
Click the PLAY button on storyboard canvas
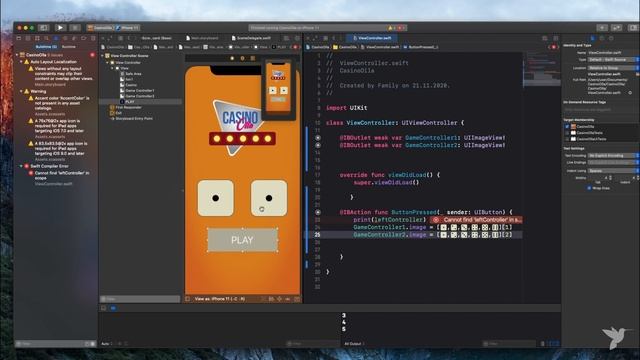coord(242,240)
